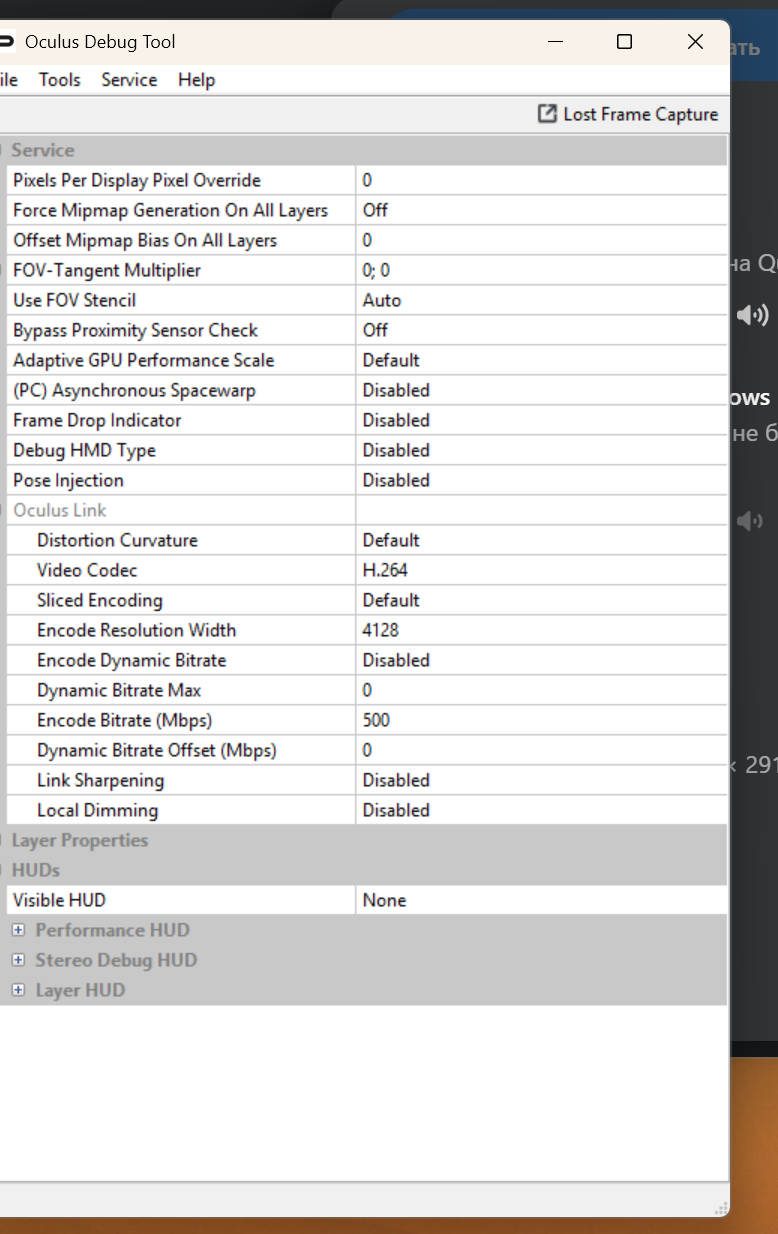Screen dimensions: 778x1234
Task: Change Frame Drop Indicator Disabled value
Action: point(541,420)
